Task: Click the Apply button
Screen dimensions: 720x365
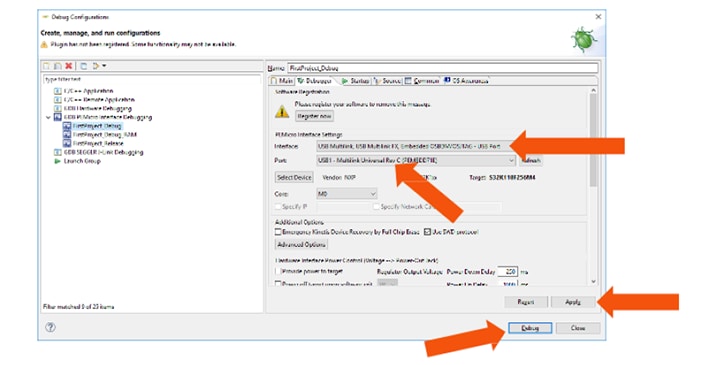Action: [x=573, y=302]
